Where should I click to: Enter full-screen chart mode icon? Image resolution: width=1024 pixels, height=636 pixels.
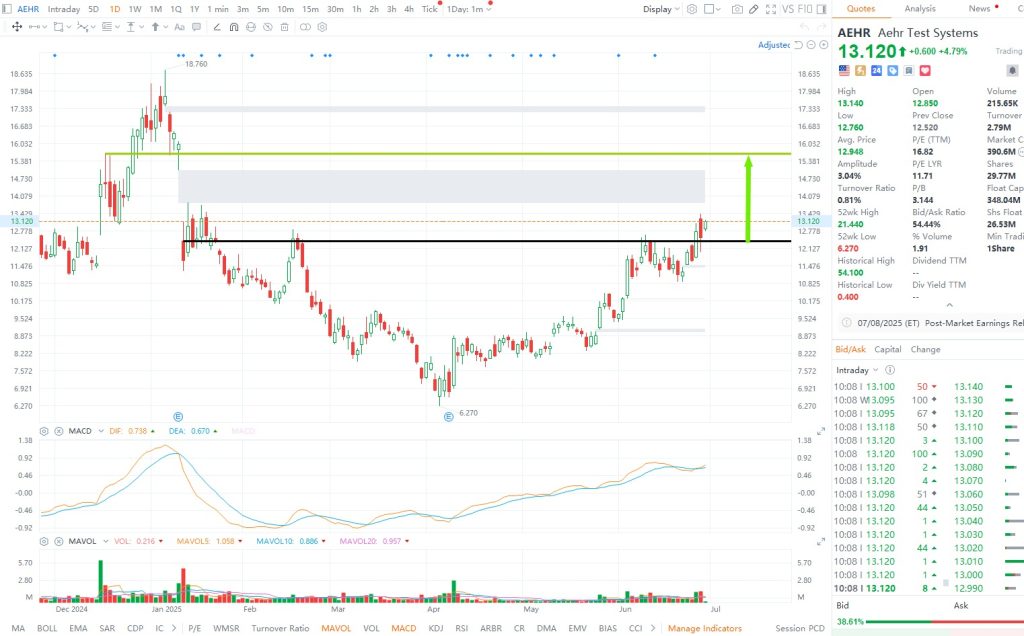(x=773, y=9)
